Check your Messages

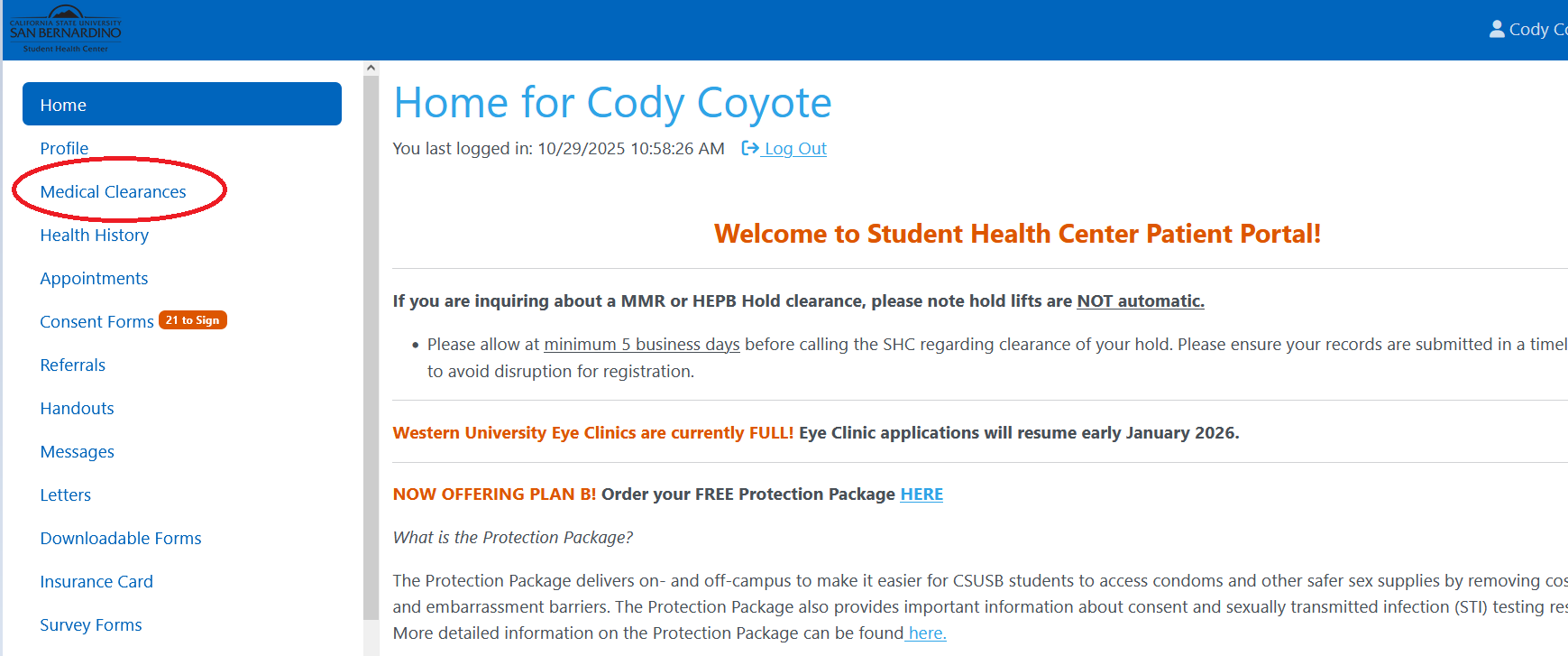pos(77,451)
